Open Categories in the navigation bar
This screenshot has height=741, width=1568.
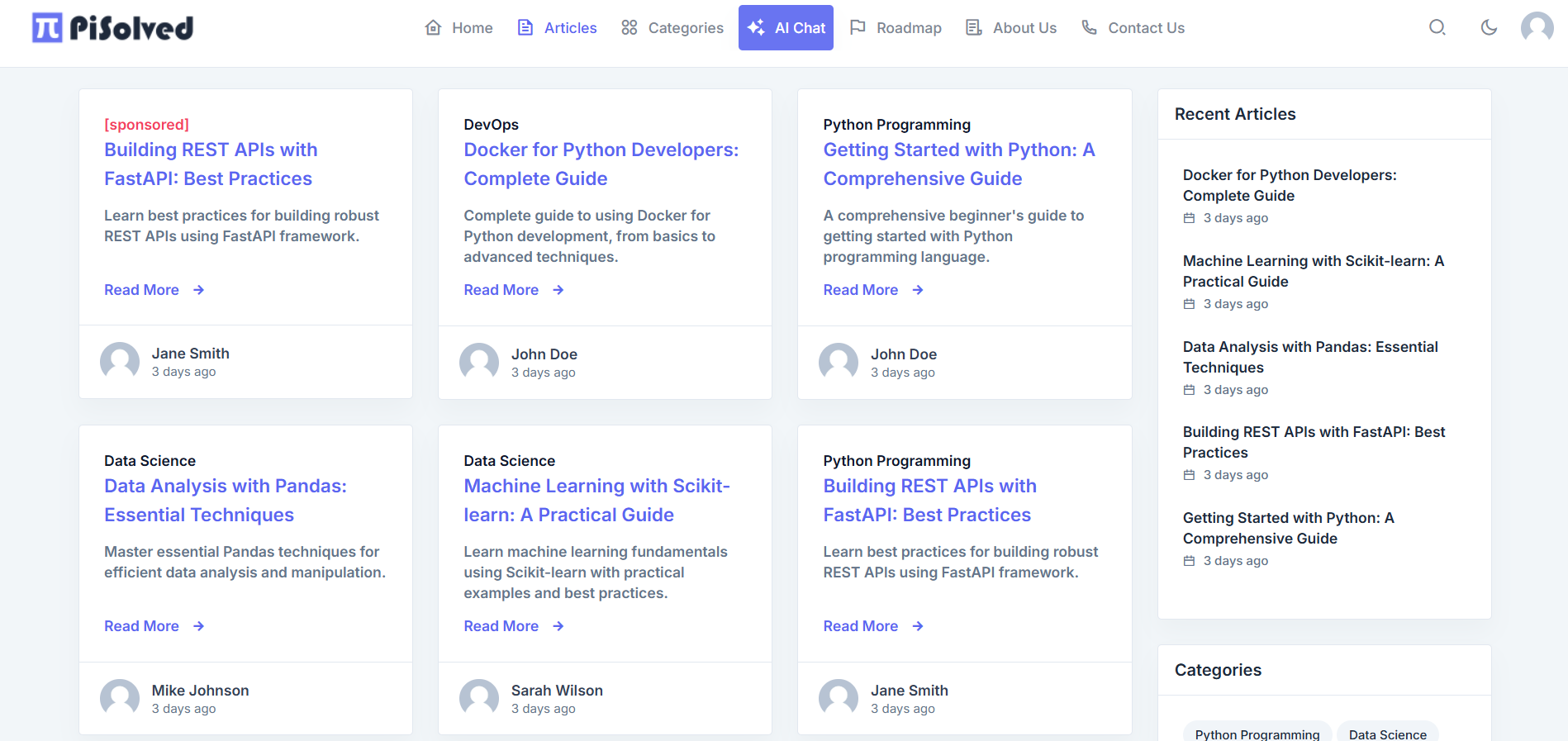(x=672, y=28)
